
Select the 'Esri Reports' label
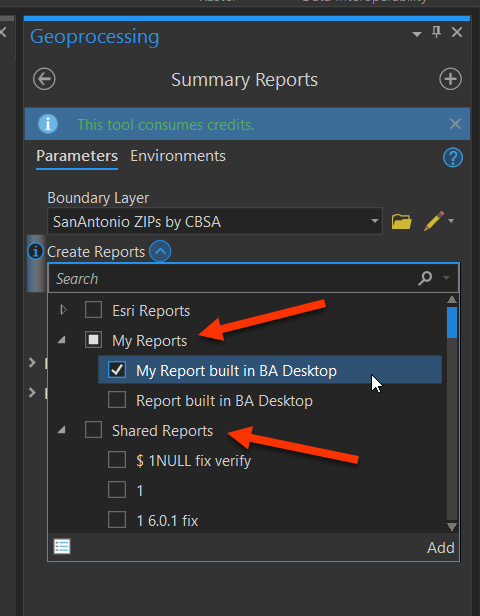click(x=151, y=311)
